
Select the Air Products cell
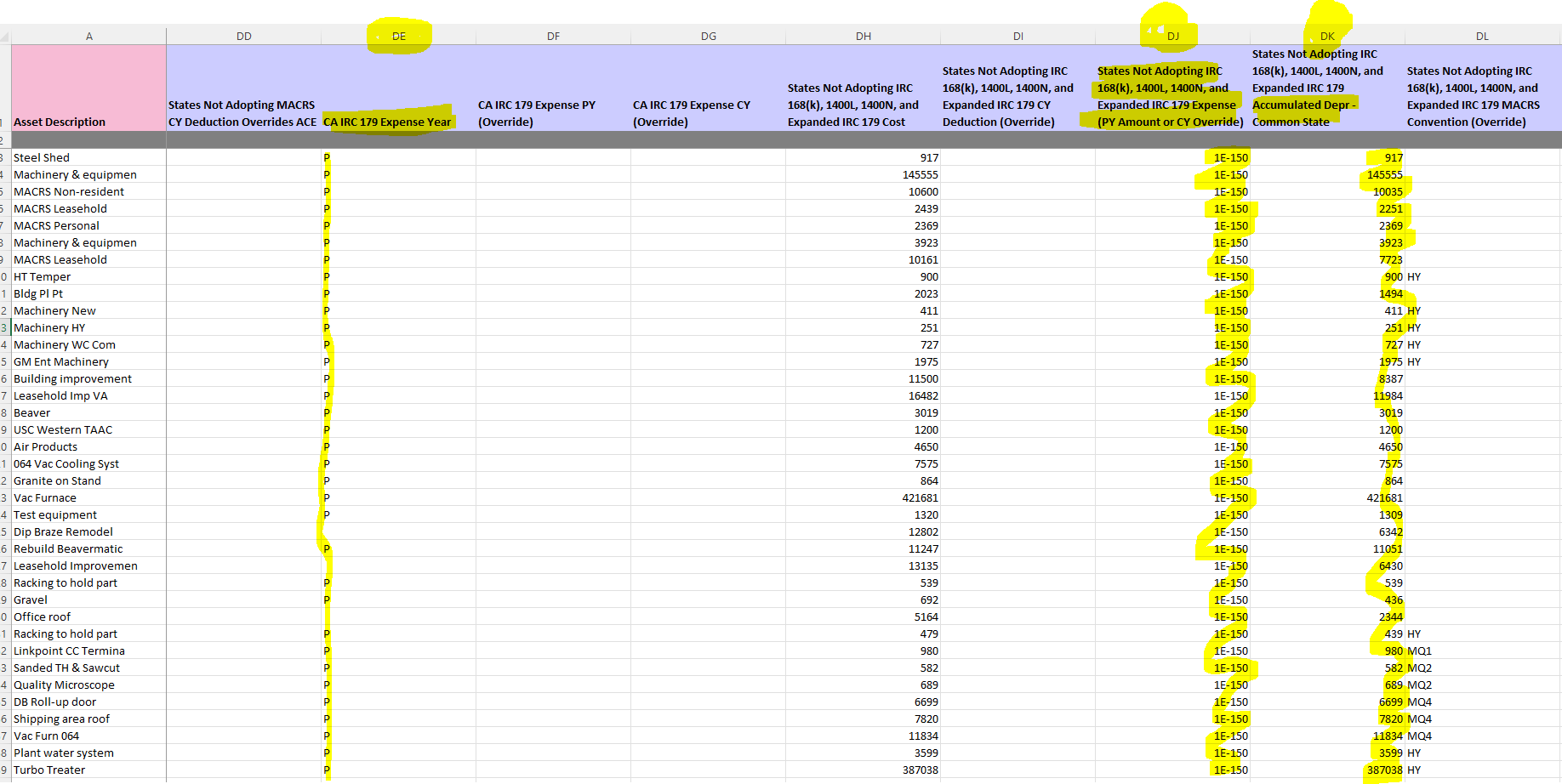[x=88, y=446]
